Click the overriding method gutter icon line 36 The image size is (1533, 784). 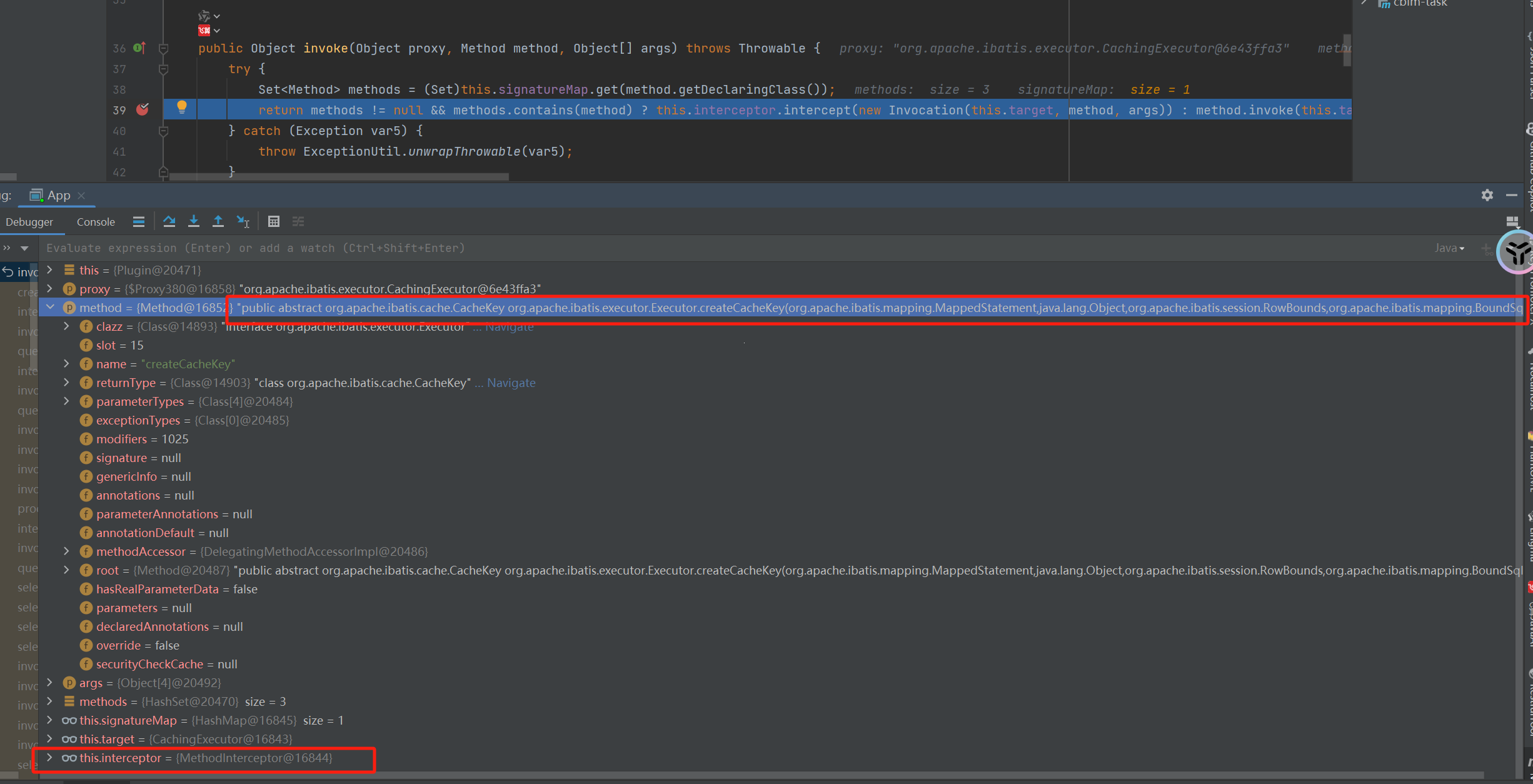click(139, 48)
